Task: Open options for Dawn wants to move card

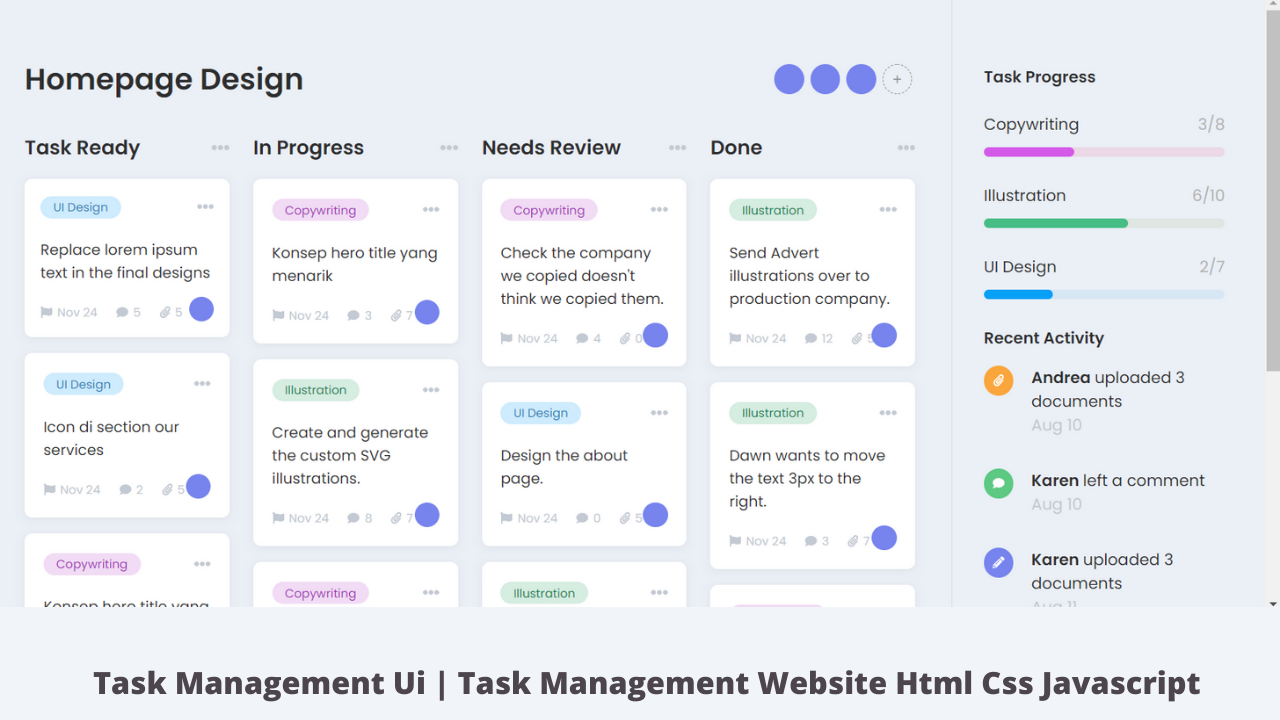Action: pos(888,413)
